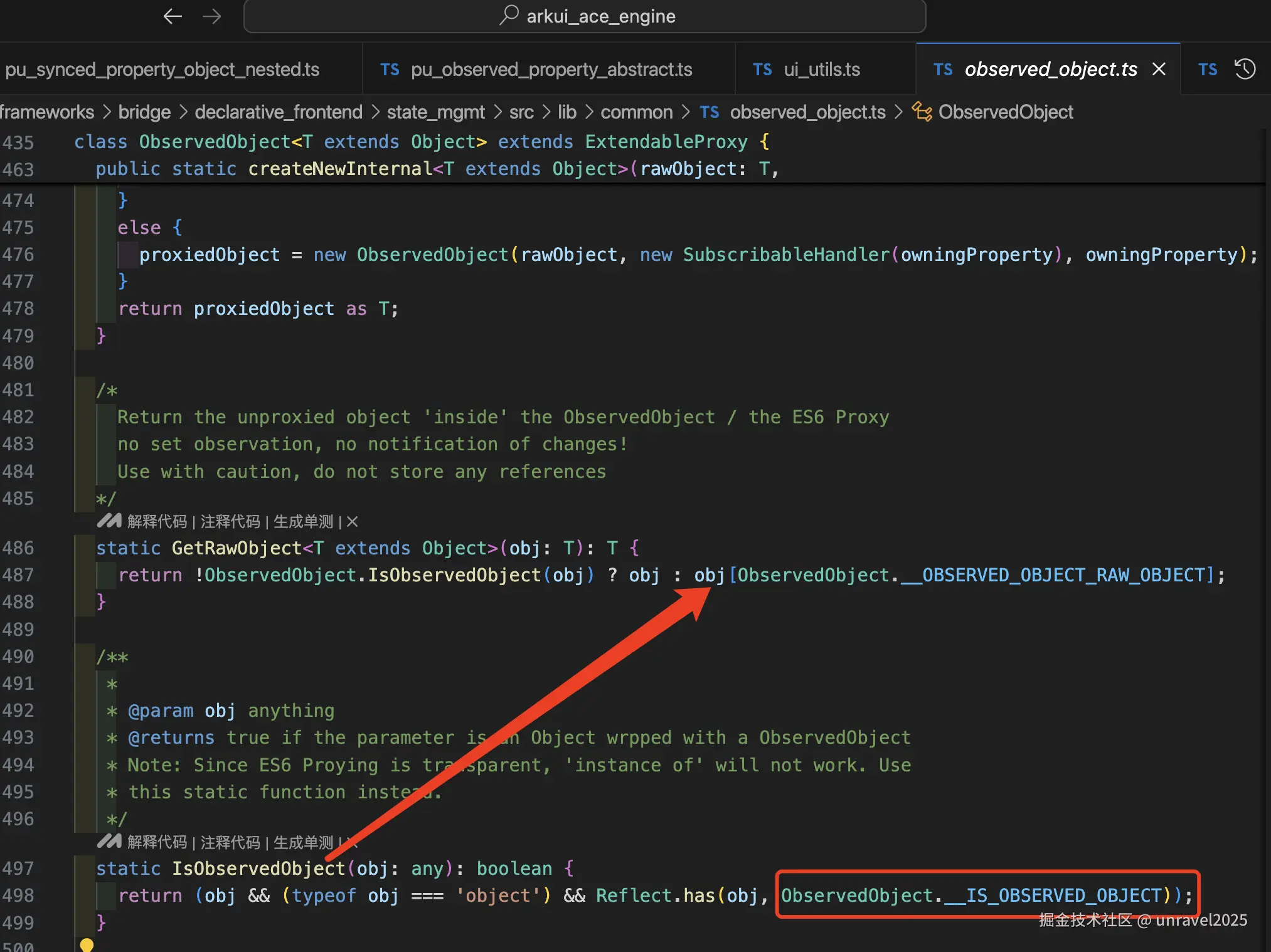Screen dimensions: 1271x952
Task: Click the search magnifier icon
Action: (x=509, y=15)
